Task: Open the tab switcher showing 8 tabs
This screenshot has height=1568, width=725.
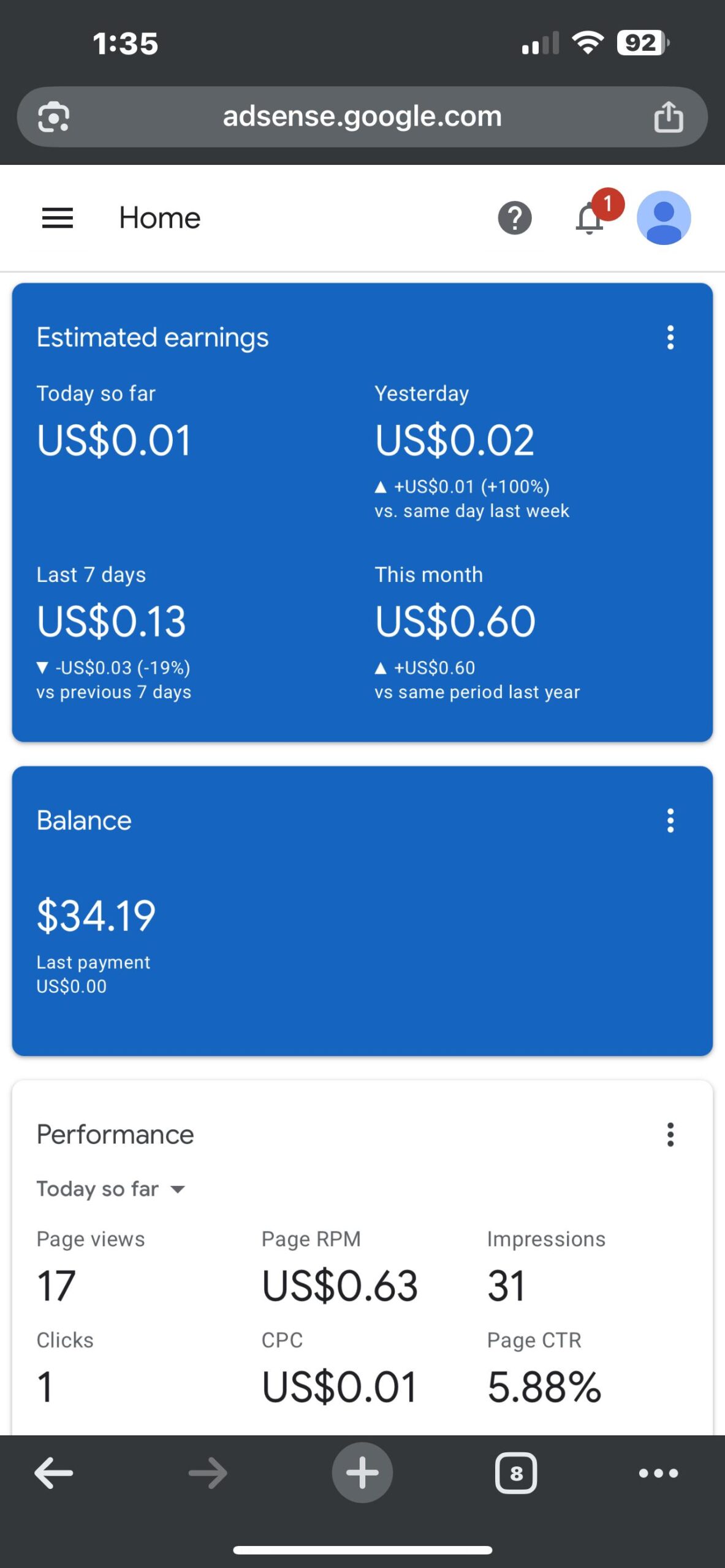Action: pyautogui.click(x=515, y=1473)
